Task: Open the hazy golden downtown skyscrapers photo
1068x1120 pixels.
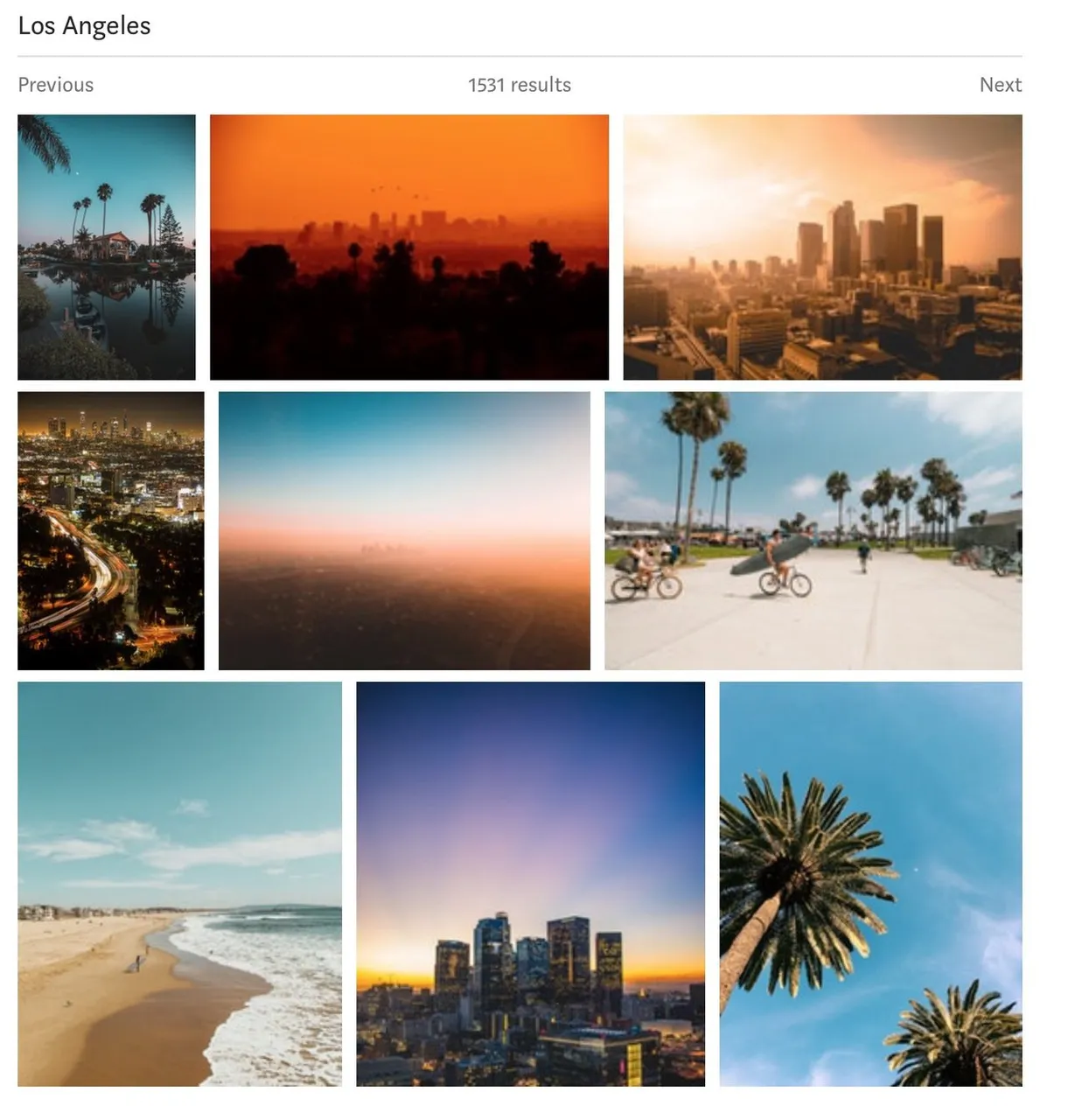Action: coord(822,247)
